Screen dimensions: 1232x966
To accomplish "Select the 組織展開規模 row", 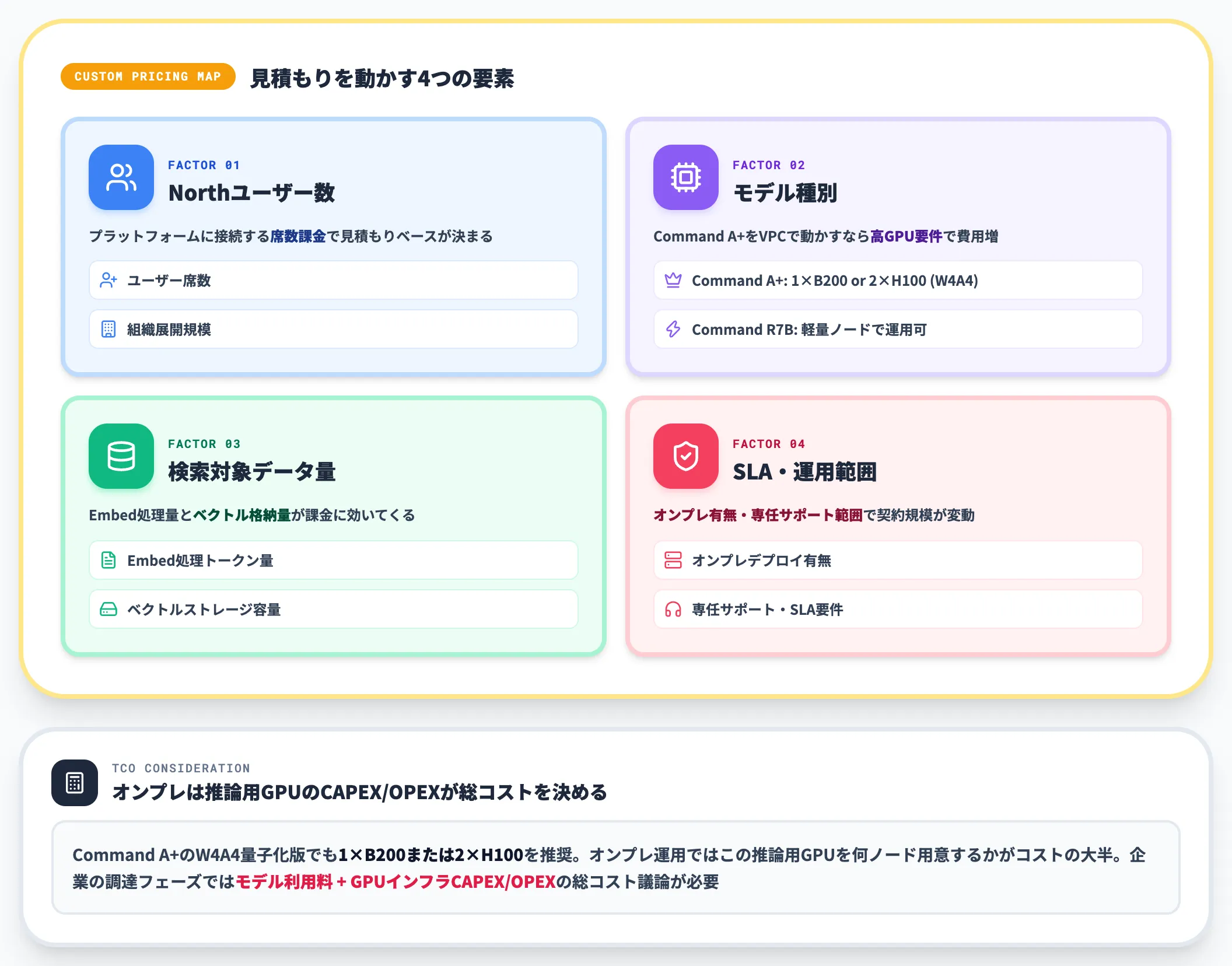I will (x=334, y=330).
